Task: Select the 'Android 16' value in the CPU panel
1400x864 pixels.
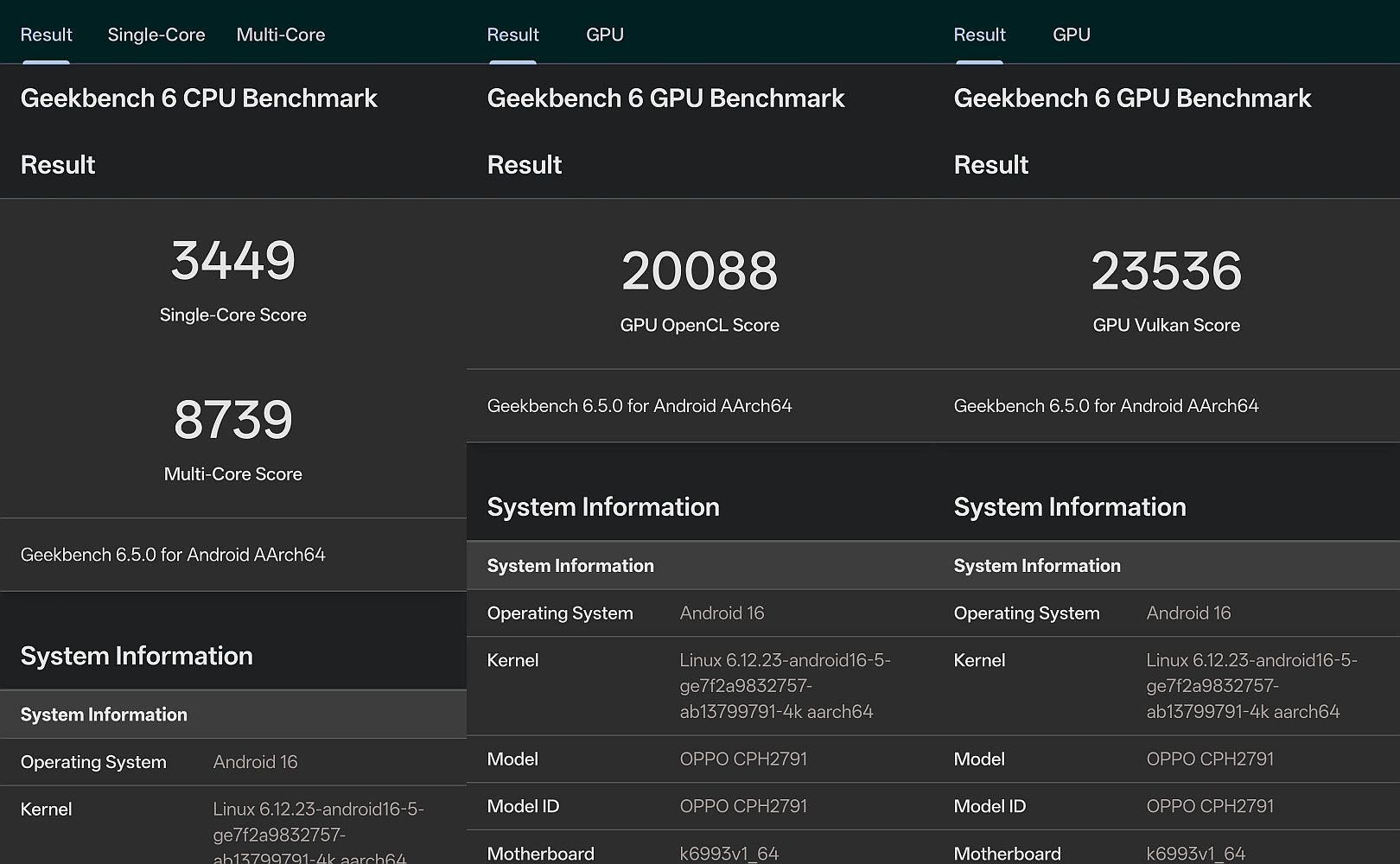Action: tap(255, 762)
